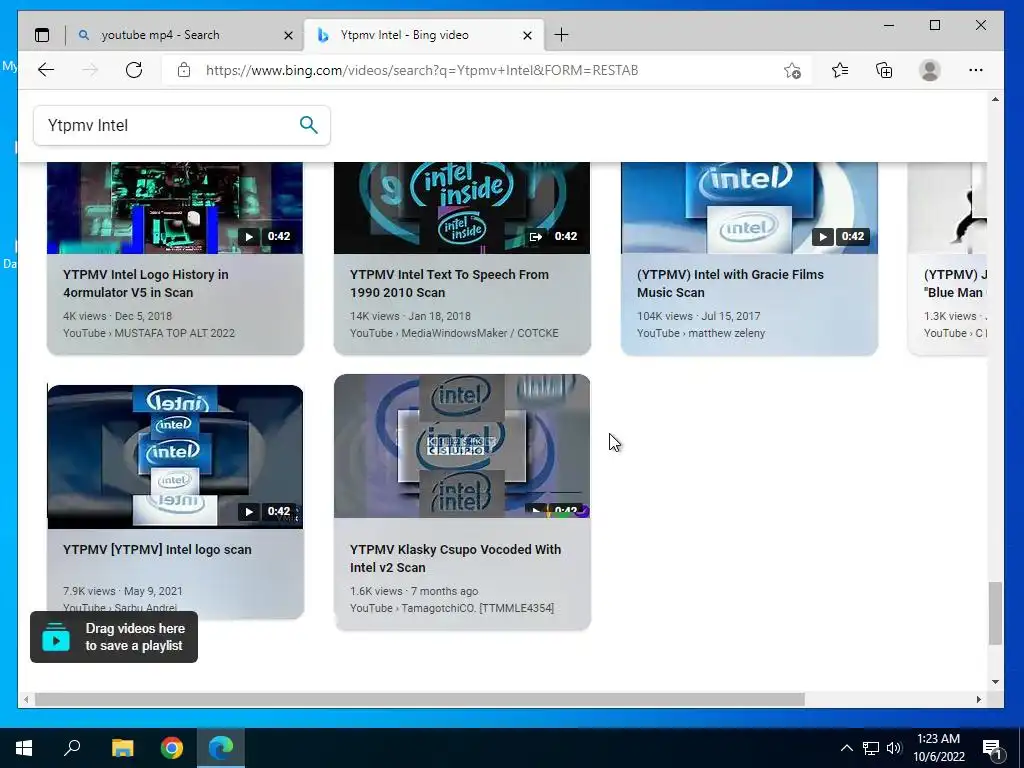Open the browser profile icon
Screen dimensions: 1024x768
click(x=929, y=70)
